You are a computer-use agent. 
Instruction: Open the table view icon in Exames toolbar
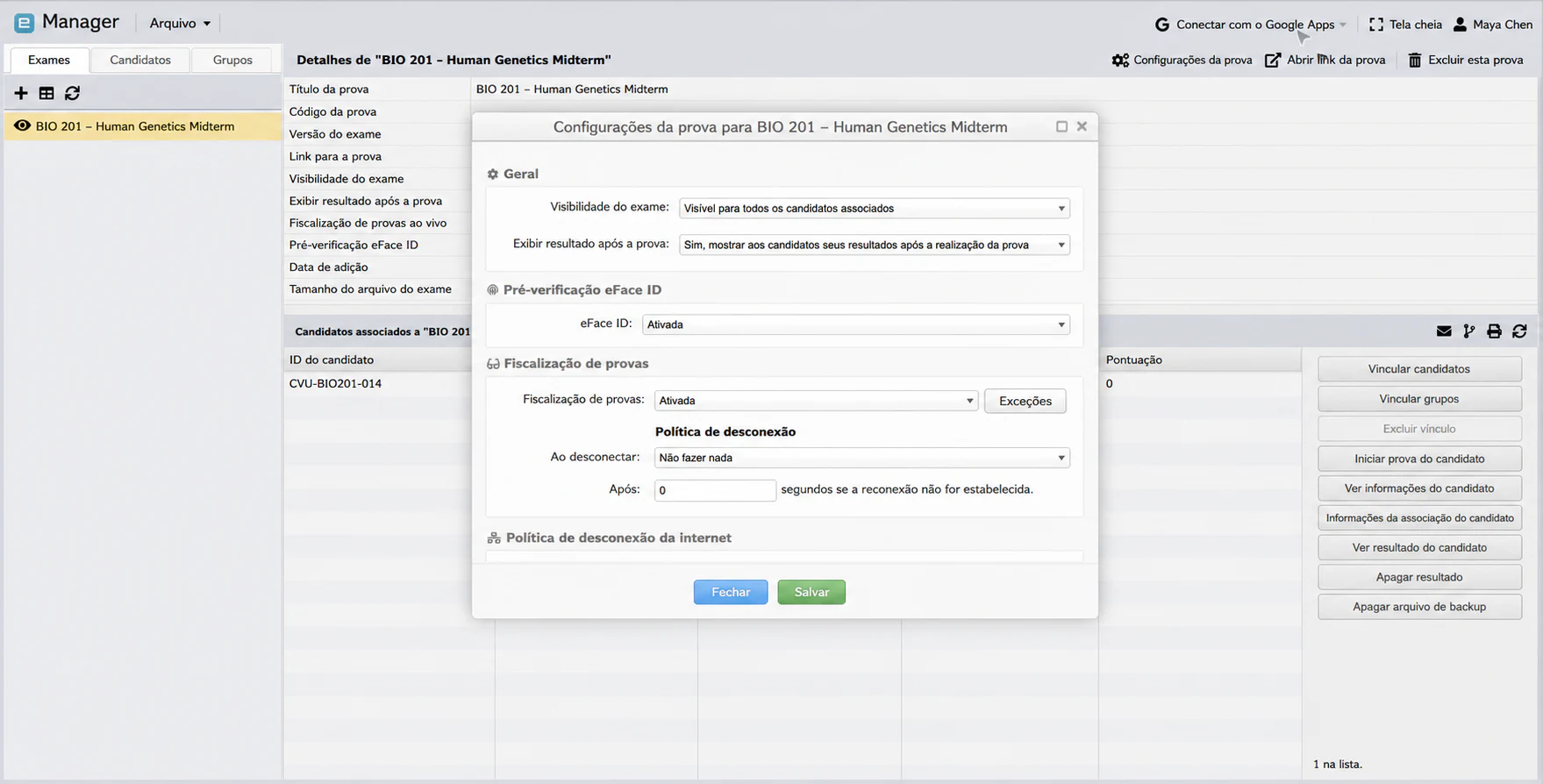(46, 93)
